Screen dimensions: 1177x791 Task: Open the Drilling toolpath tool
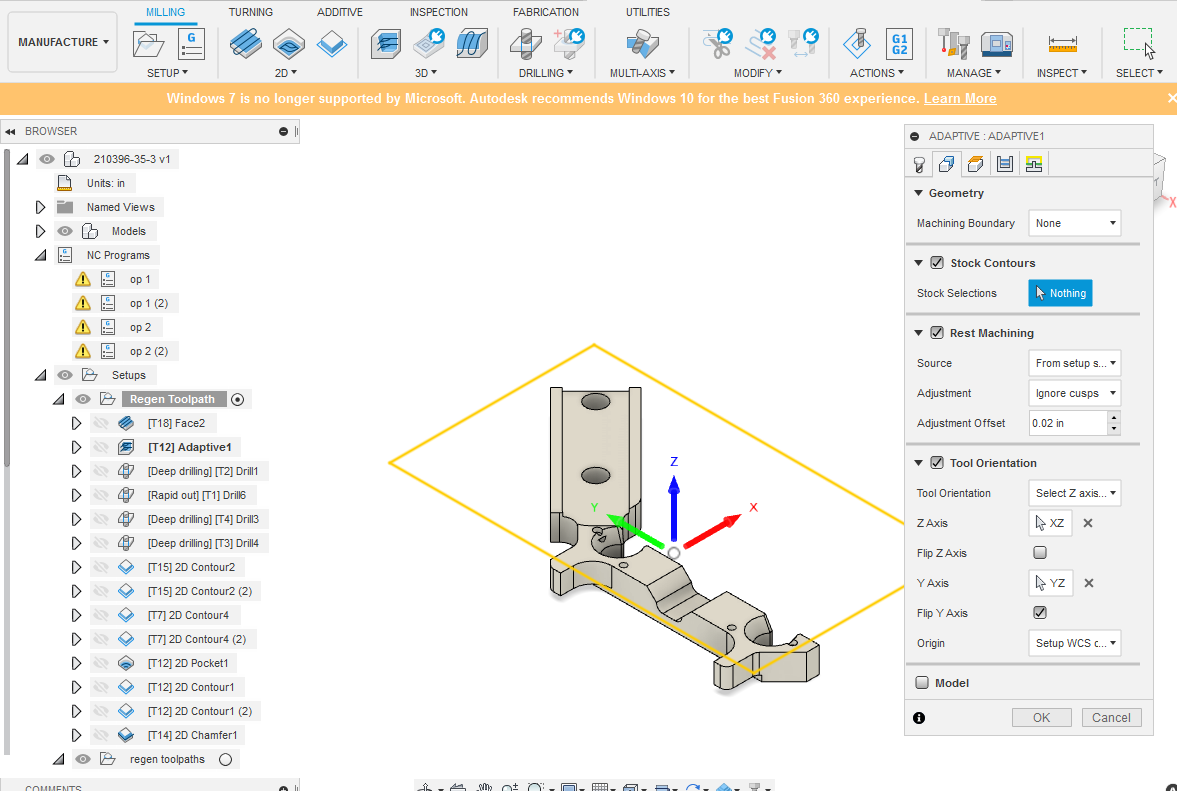pos(524,42)
